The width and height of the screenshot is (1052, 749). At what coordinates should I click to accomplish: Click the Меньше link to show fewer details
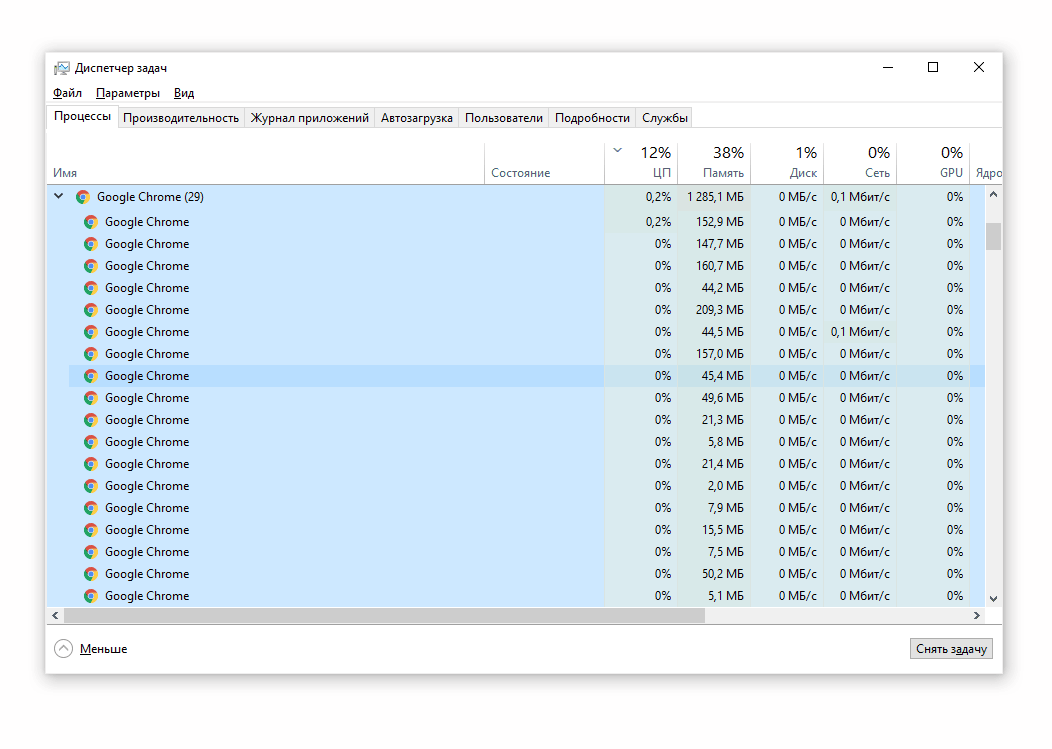(103, 649)
